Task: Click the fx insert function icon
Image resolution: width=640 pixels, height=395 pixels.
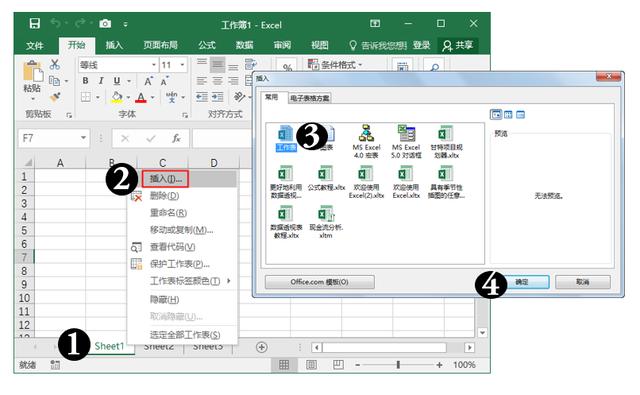Action: coord(176,138)
